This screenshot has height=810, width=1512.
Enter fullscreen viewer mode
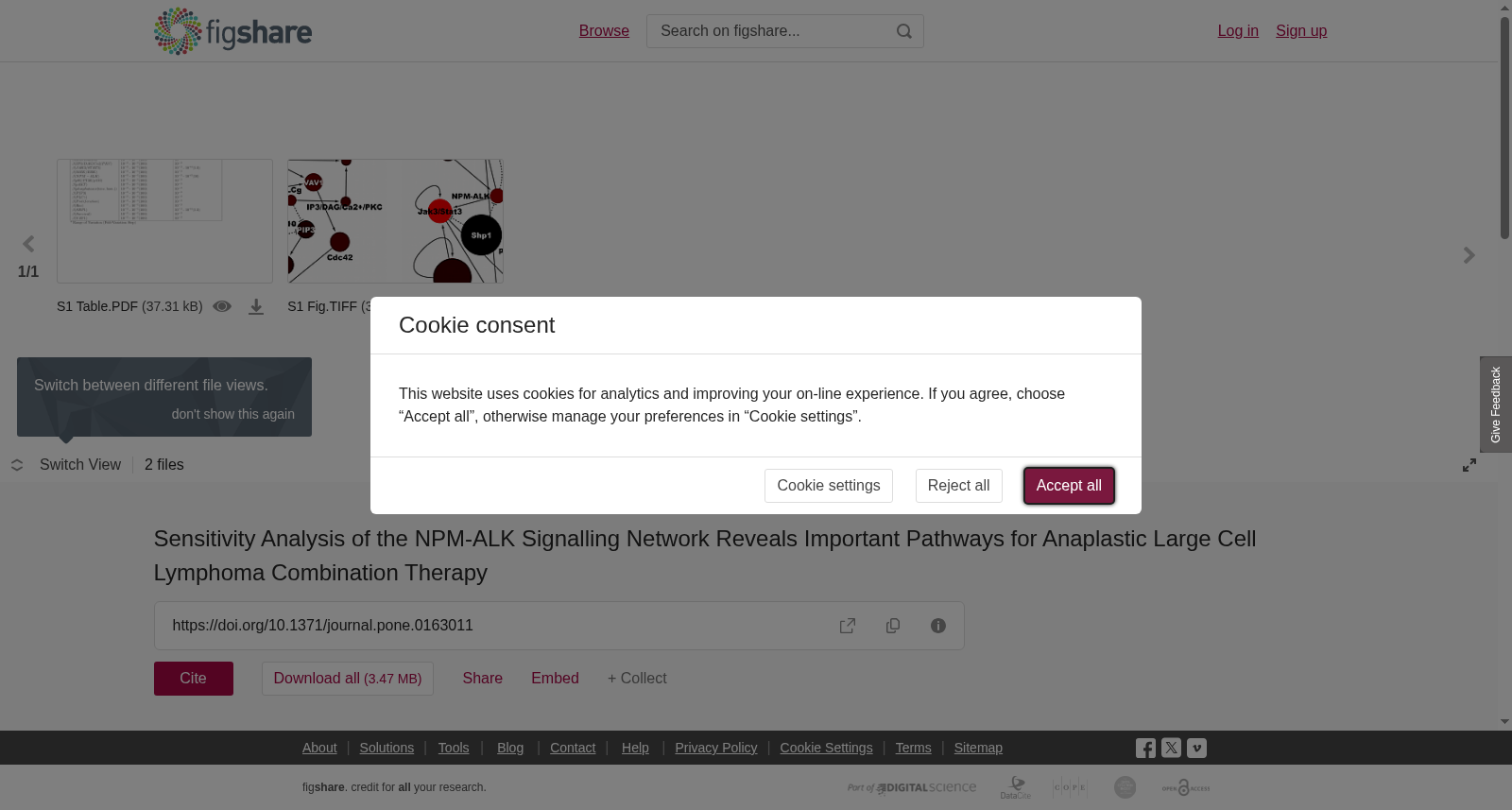[x=1469, y=465]
